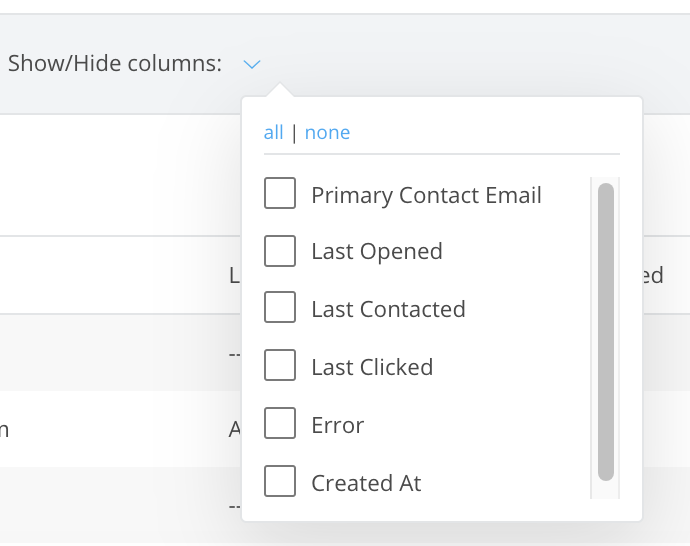Click the 'all' link to select every column
690x546 pixels.
pos(273,133)
